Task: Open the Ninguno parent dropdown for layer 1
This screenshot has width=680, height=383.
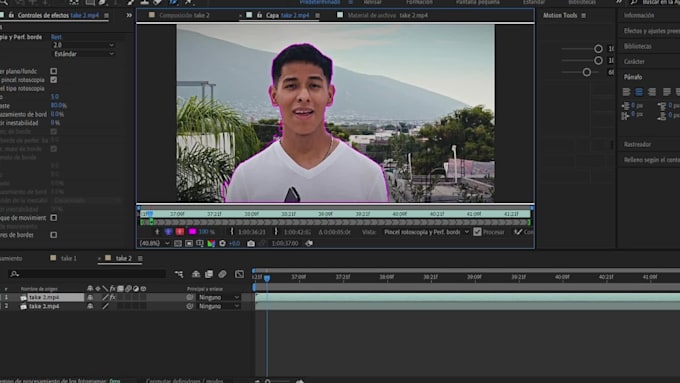Action: point(219,298)
